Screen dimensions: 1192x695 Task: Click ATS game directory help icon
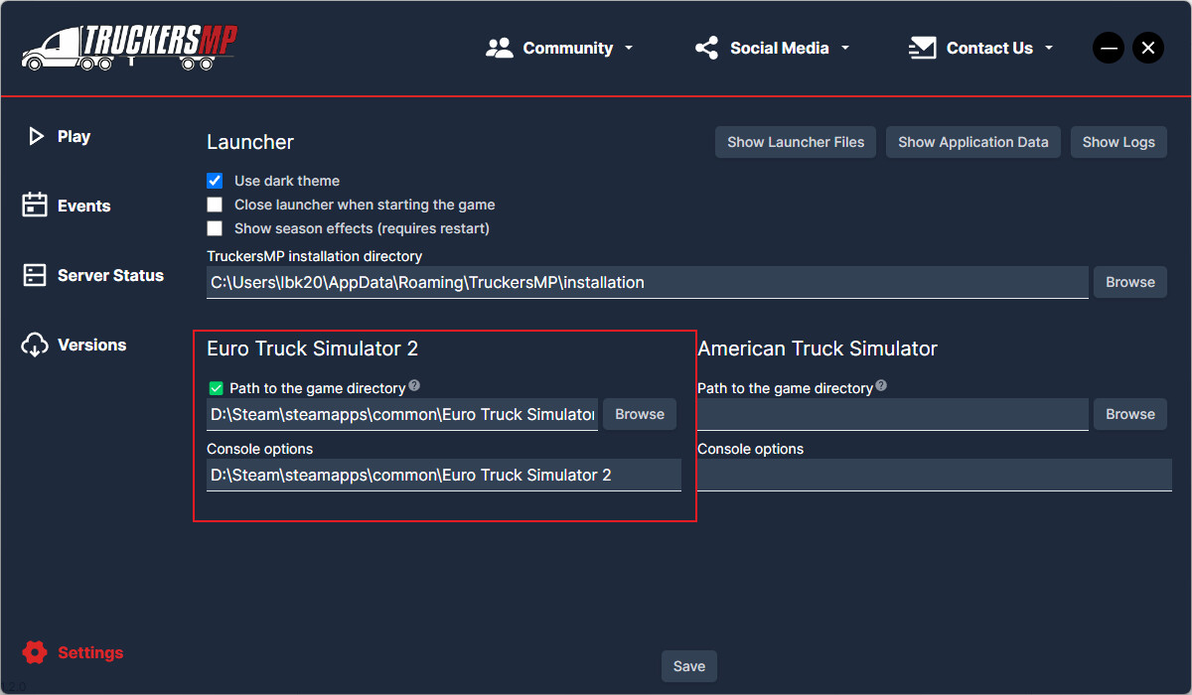881,386
